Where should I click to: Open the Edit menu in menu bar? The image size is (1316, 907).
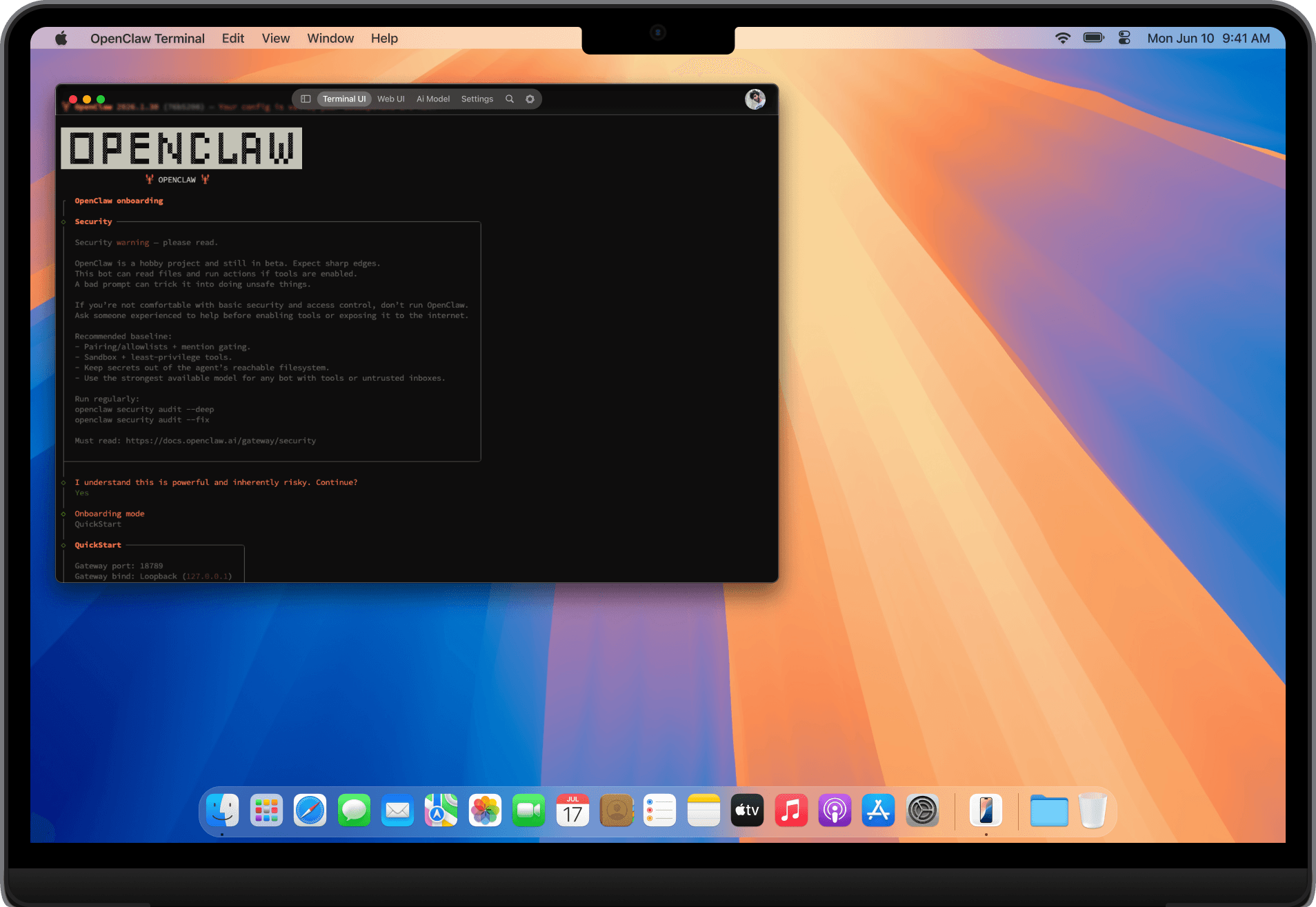click(232, 39)
